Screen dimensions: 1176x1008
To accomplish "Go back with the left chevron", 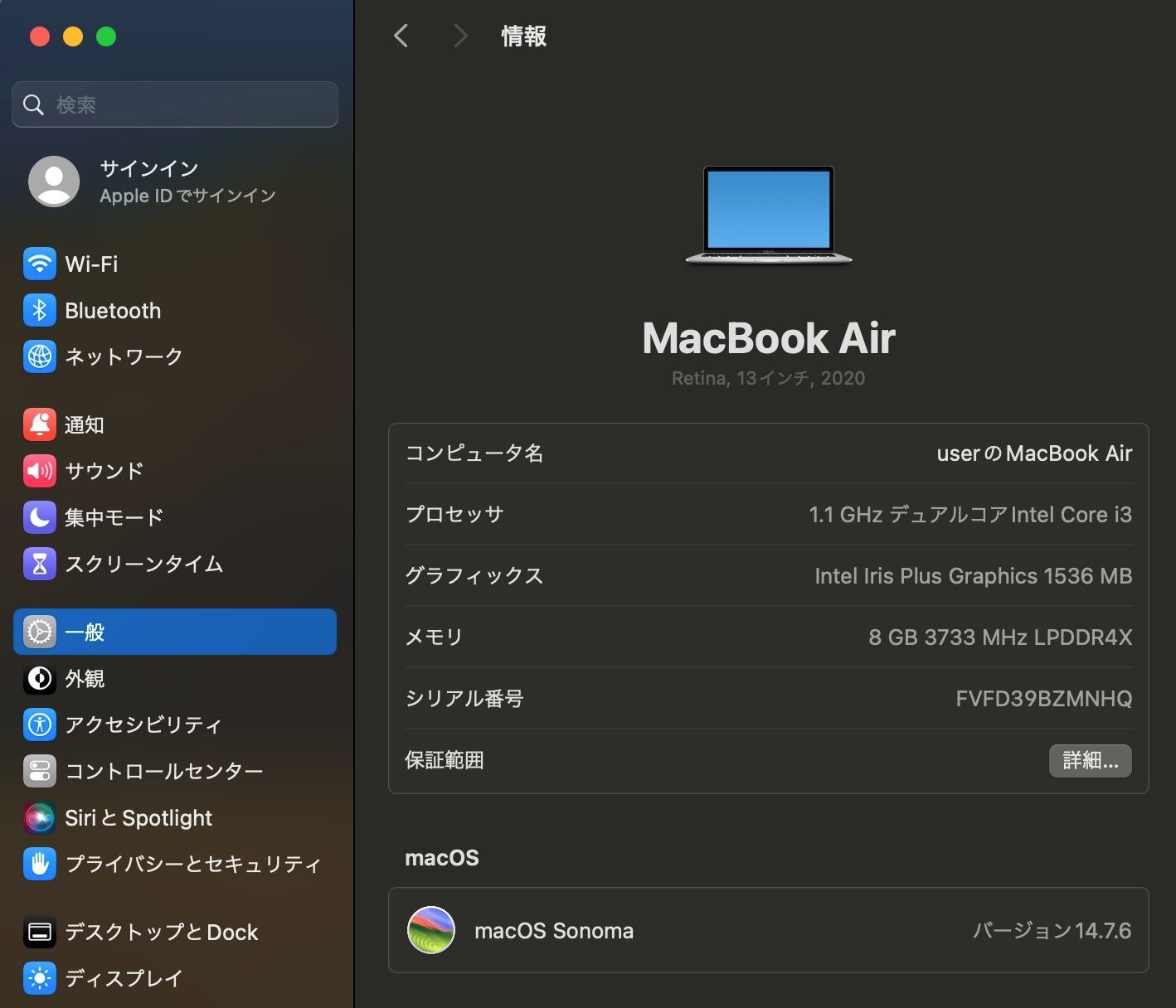I will coord(401,36).
